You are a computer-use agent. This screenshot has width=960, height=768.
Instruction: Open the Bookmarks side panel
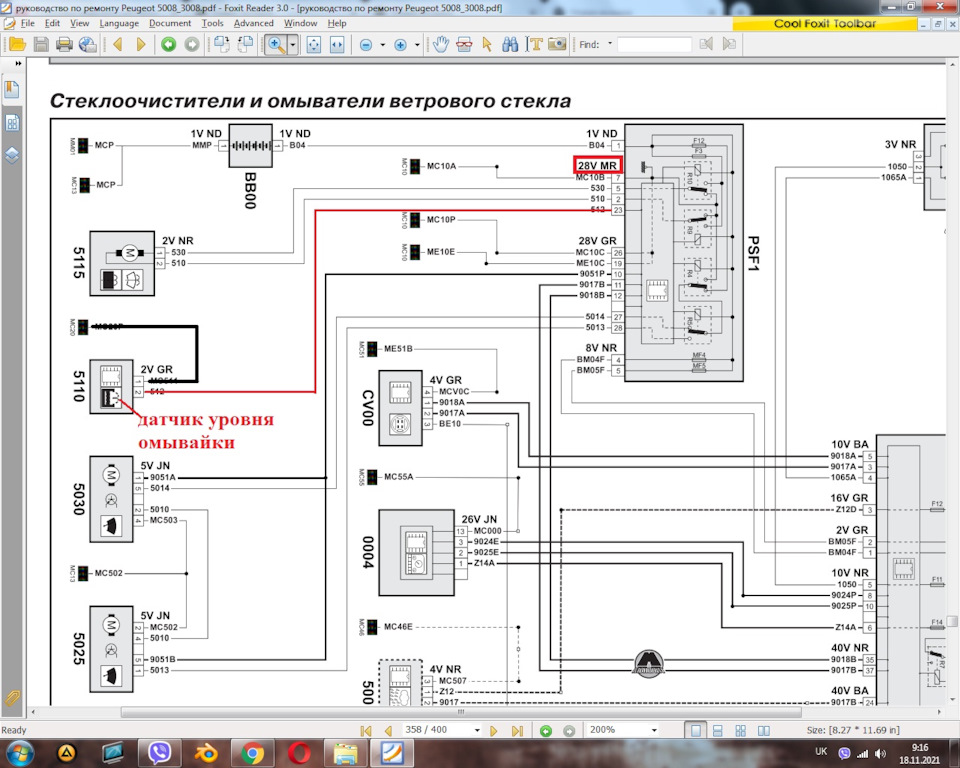(12, 89)
